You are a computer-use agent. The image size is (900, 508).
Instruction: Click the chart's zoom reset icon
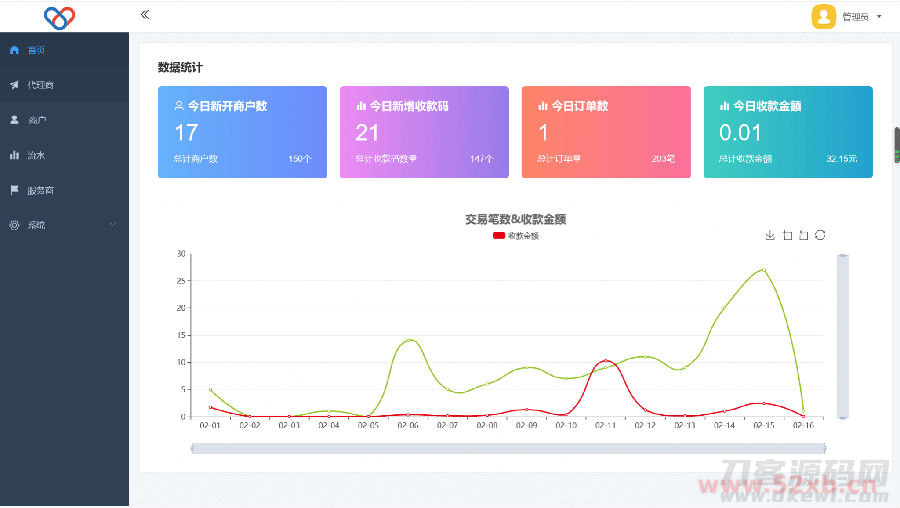(803, 235)
